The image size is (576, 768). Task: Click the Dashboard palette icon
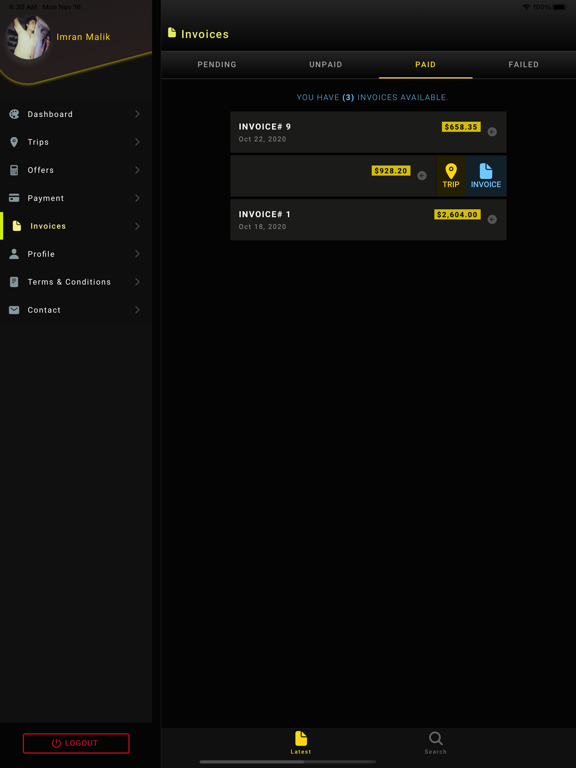[14, 114]
